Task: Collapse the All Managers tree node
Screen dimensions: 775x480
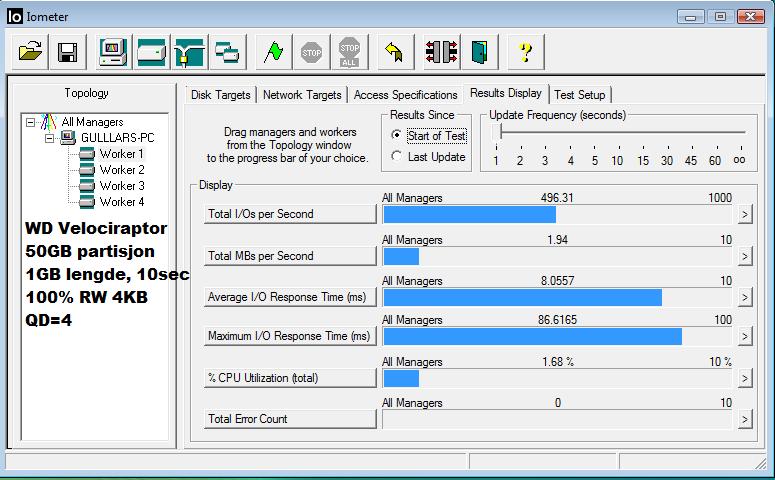Action: pyautogui.click(x=31, y=122)
